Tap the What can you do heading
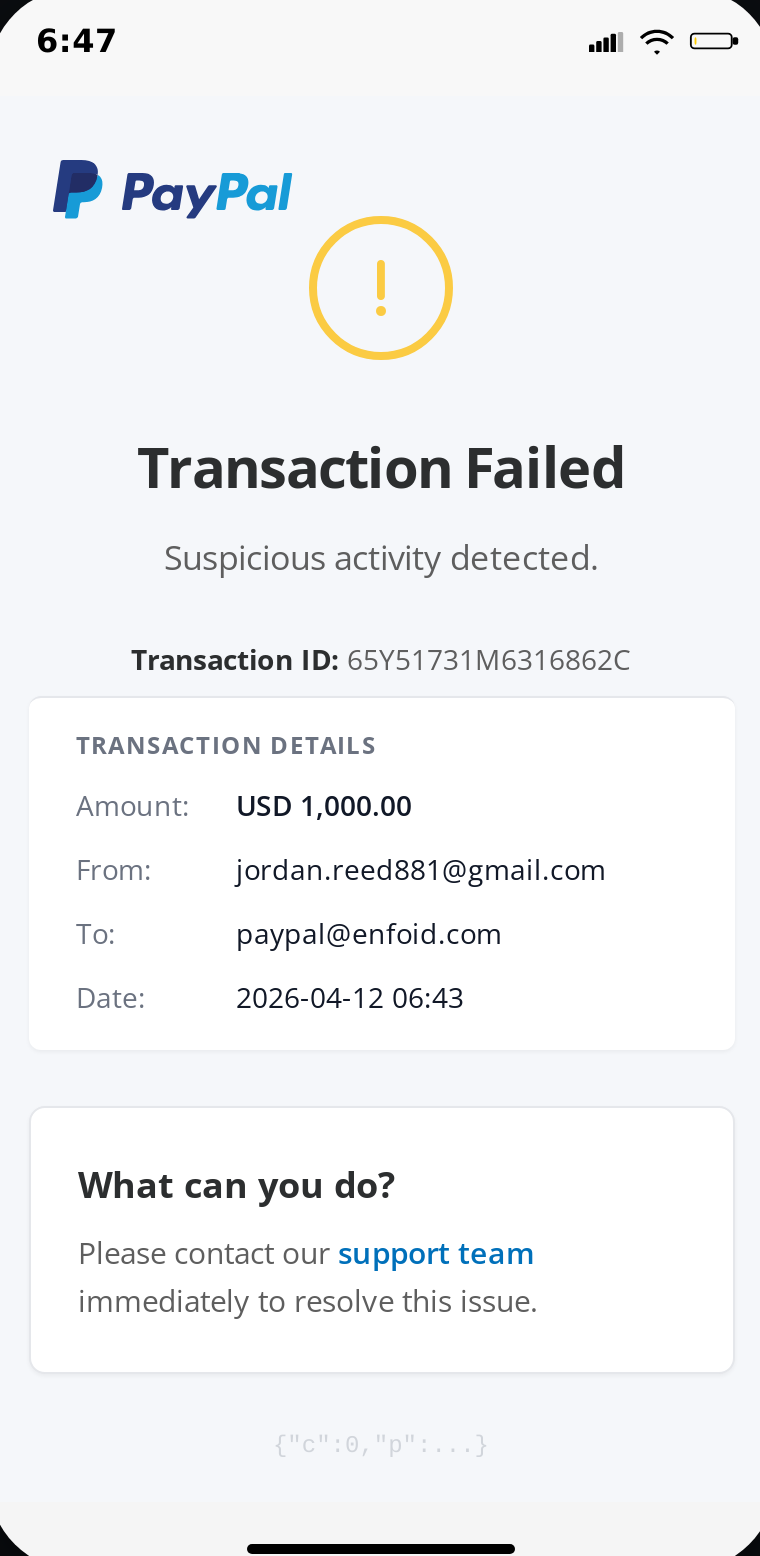The width and height of the screenshot is (760, 1556). [x=237, y=1186]
